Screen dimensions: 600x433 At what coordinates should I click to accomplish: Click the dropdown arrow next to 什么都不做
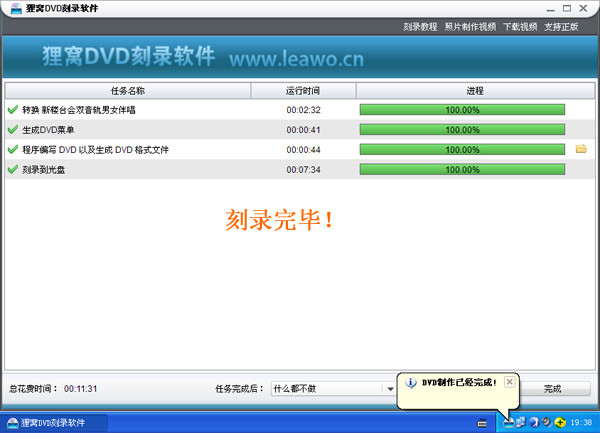[390, 389]
